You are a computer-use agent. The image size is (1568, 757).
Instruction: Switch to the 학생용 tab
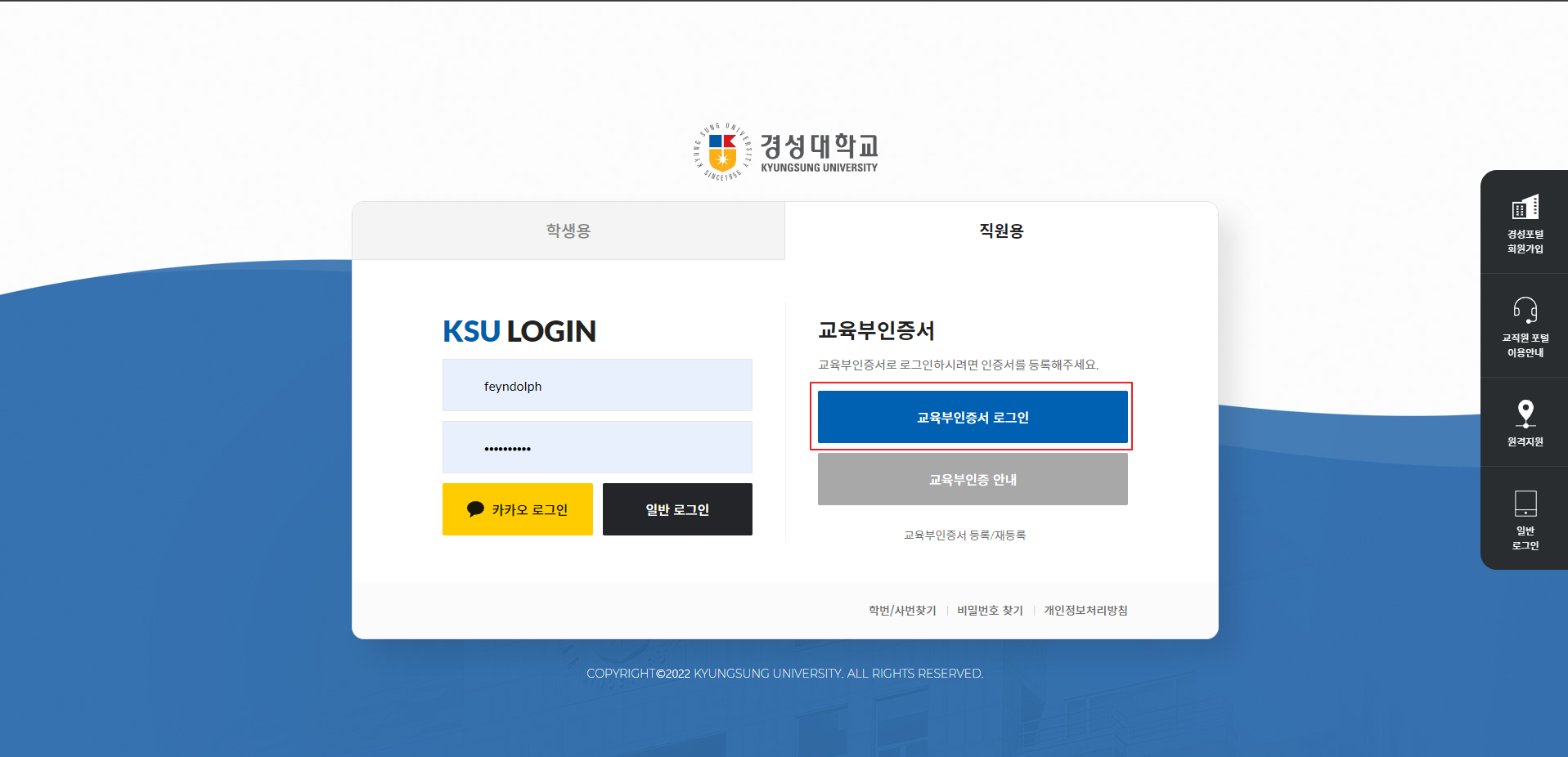pyautogui.click(x=568, y=231)
